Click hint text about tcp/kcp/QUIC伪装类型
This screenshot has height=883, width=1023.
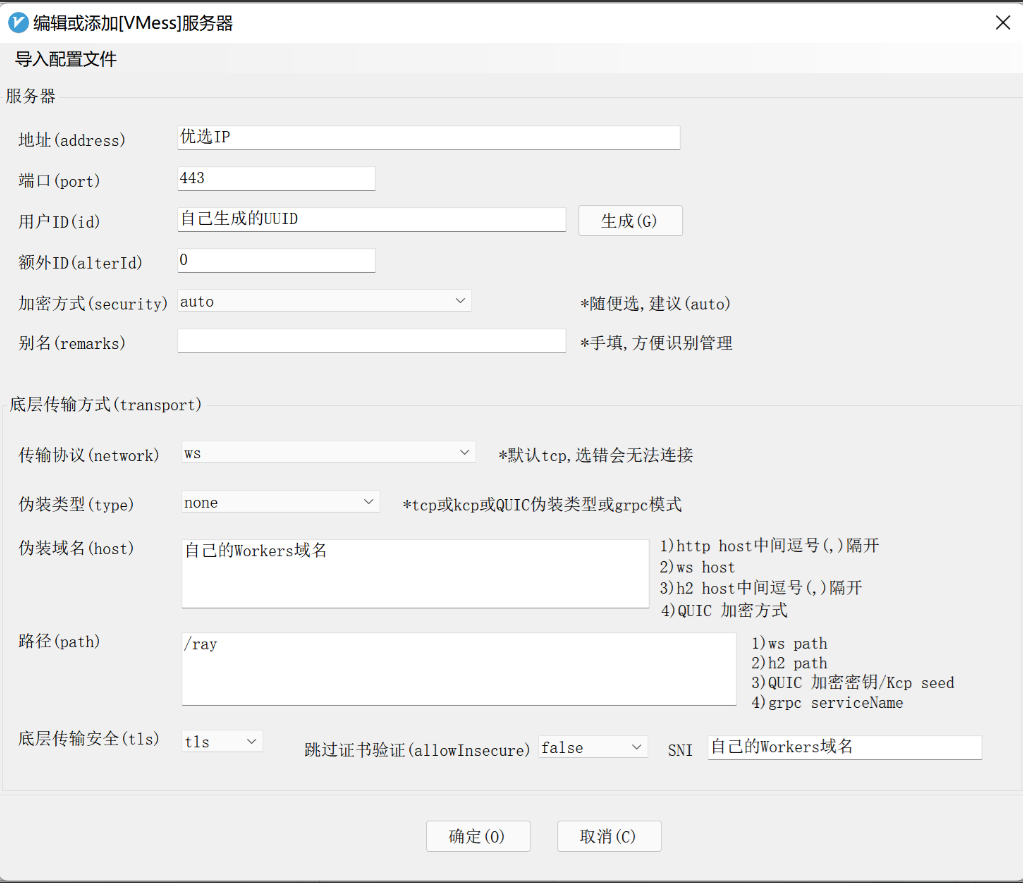point(542,504)
